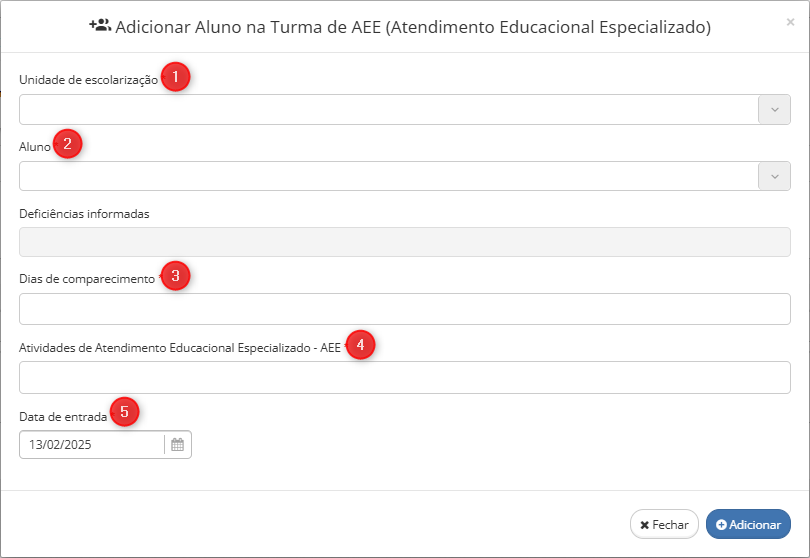The height and width of the screenshot is (558, 810).
Task: Expand the Aluno dropdown arrow
Action: click(774, 176)
